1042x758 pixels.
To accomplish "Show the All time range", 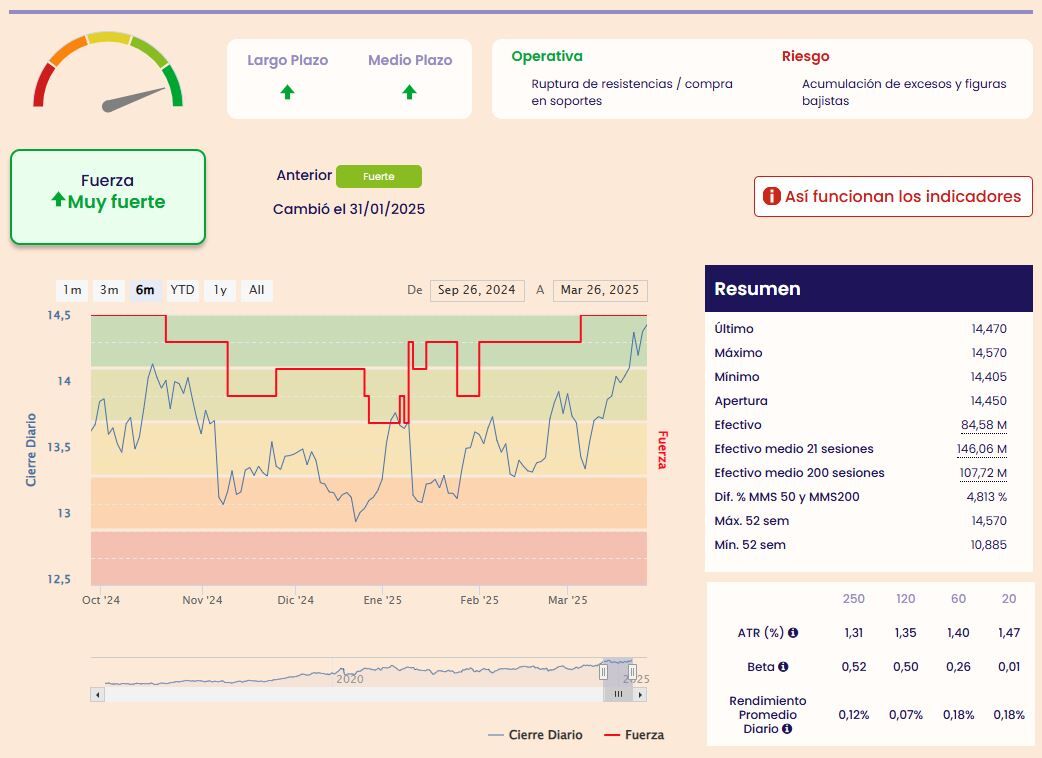I will click(x=257, y=290).
